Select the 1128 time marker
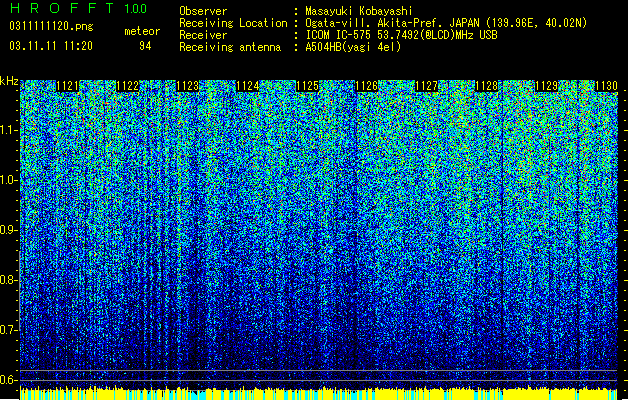Viewport: 629px width, 400px height. coord(486,86)
